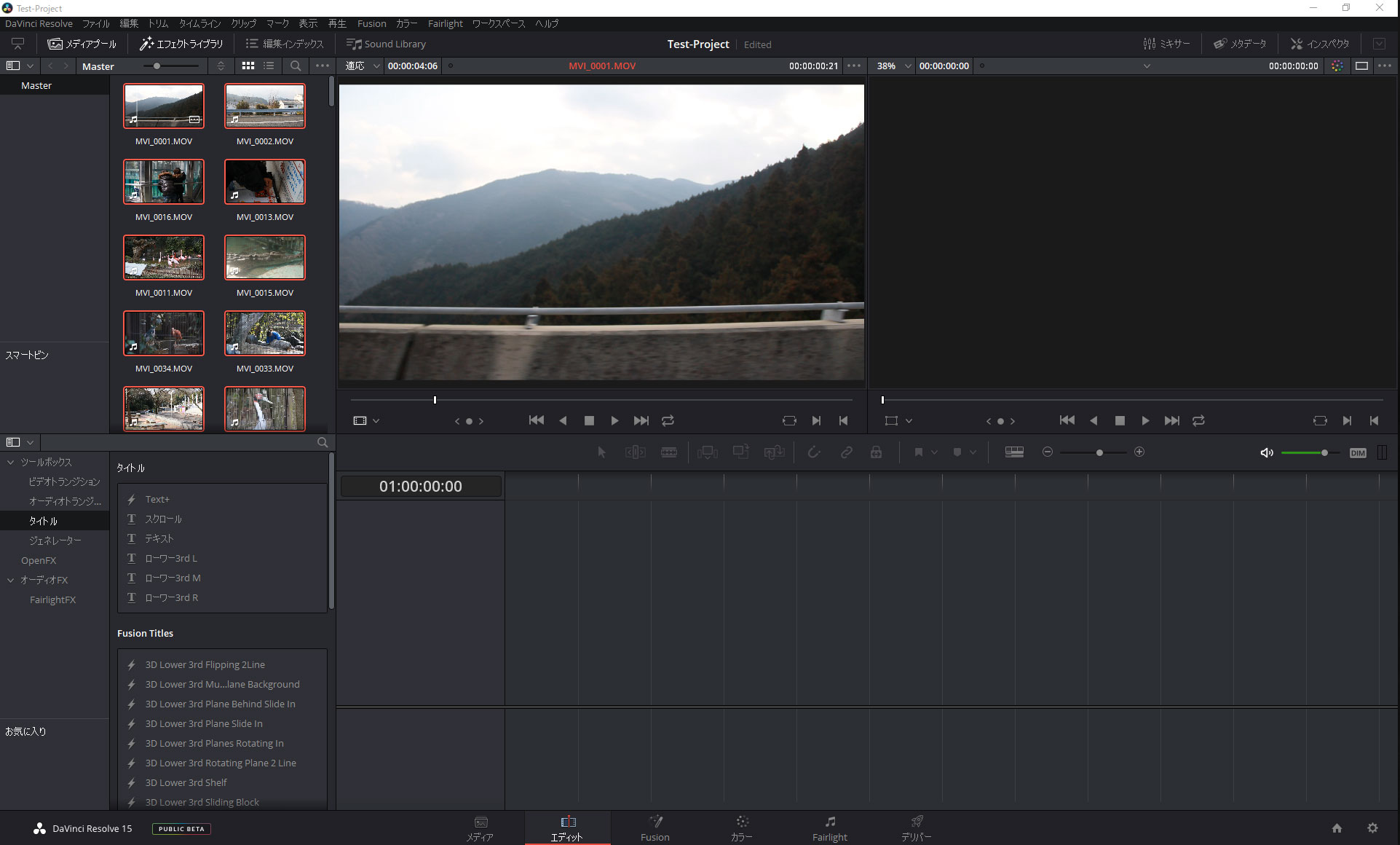Mute audio with the speaker icon
Viewport: 1400px width, 845px height.
click(x=1267, y=452)
